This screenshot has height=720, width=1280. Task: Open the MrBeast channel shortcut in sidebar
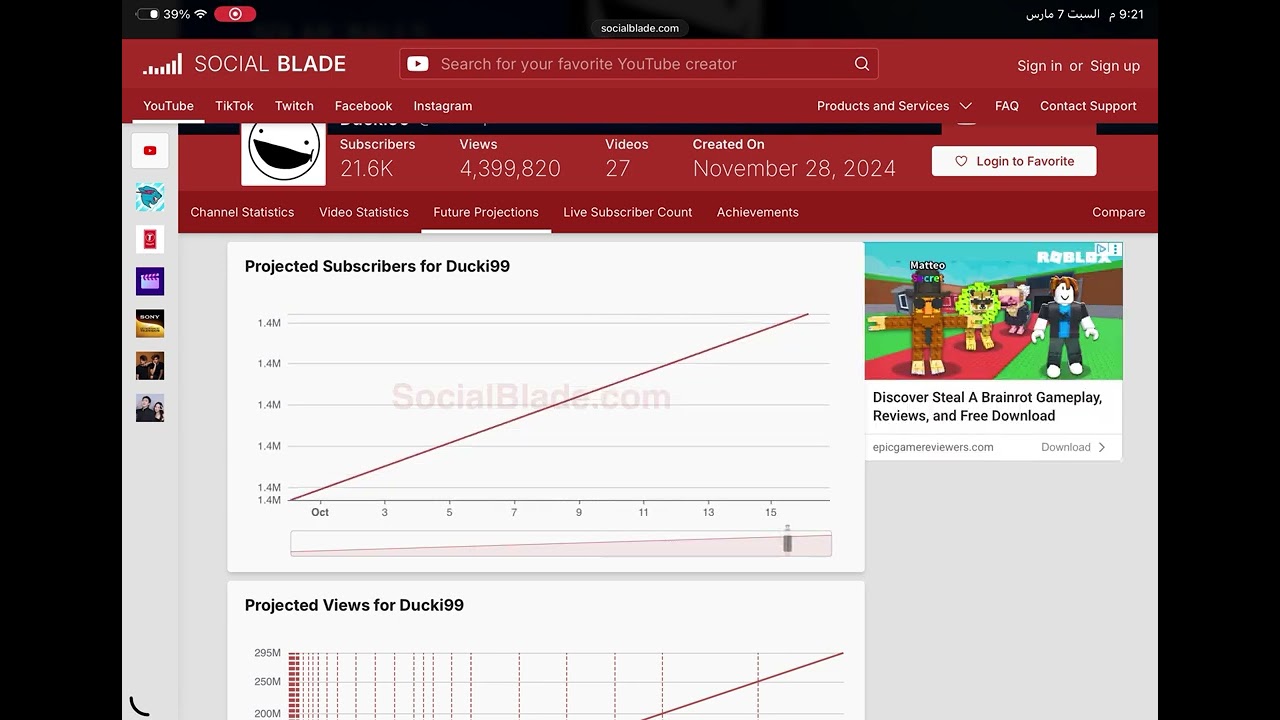point(150,197)
